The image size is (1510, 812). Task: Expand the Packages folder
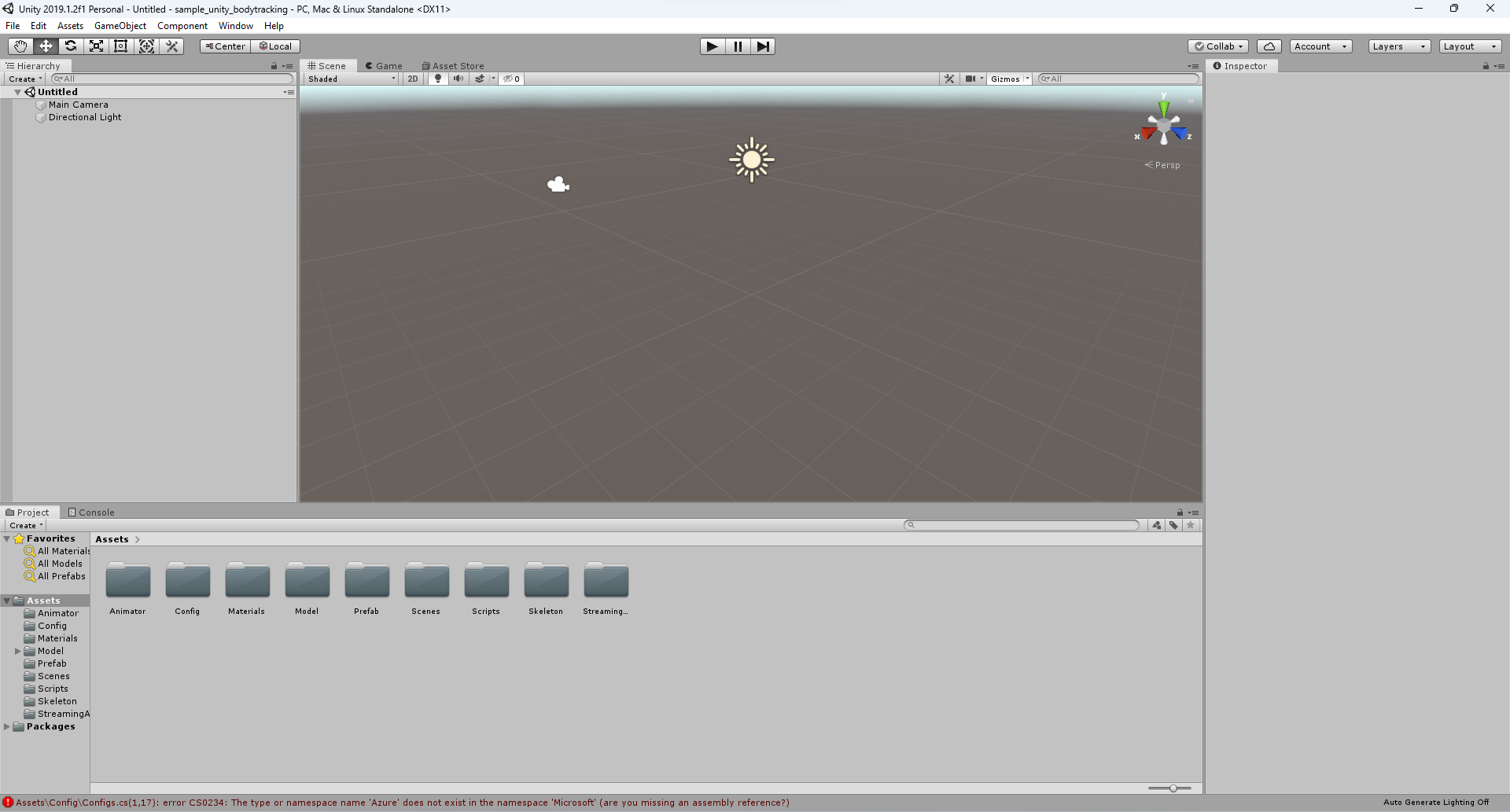pos(7,726)
